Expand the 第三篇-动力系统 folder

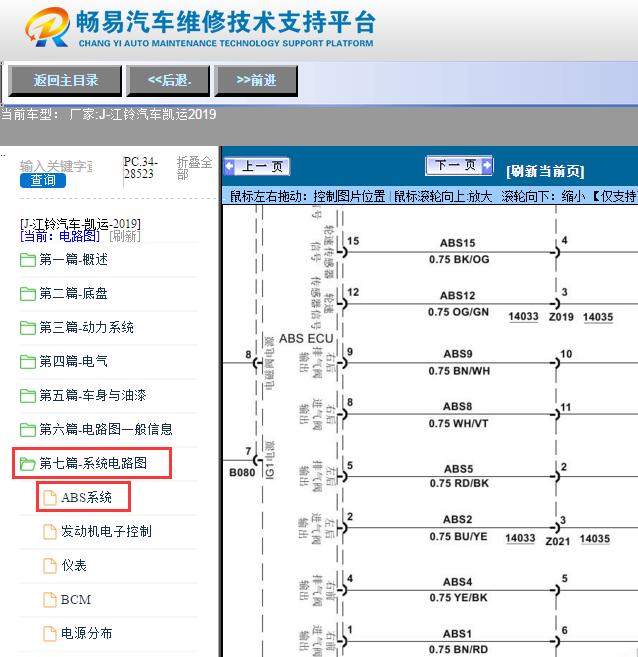coord(86,328)
